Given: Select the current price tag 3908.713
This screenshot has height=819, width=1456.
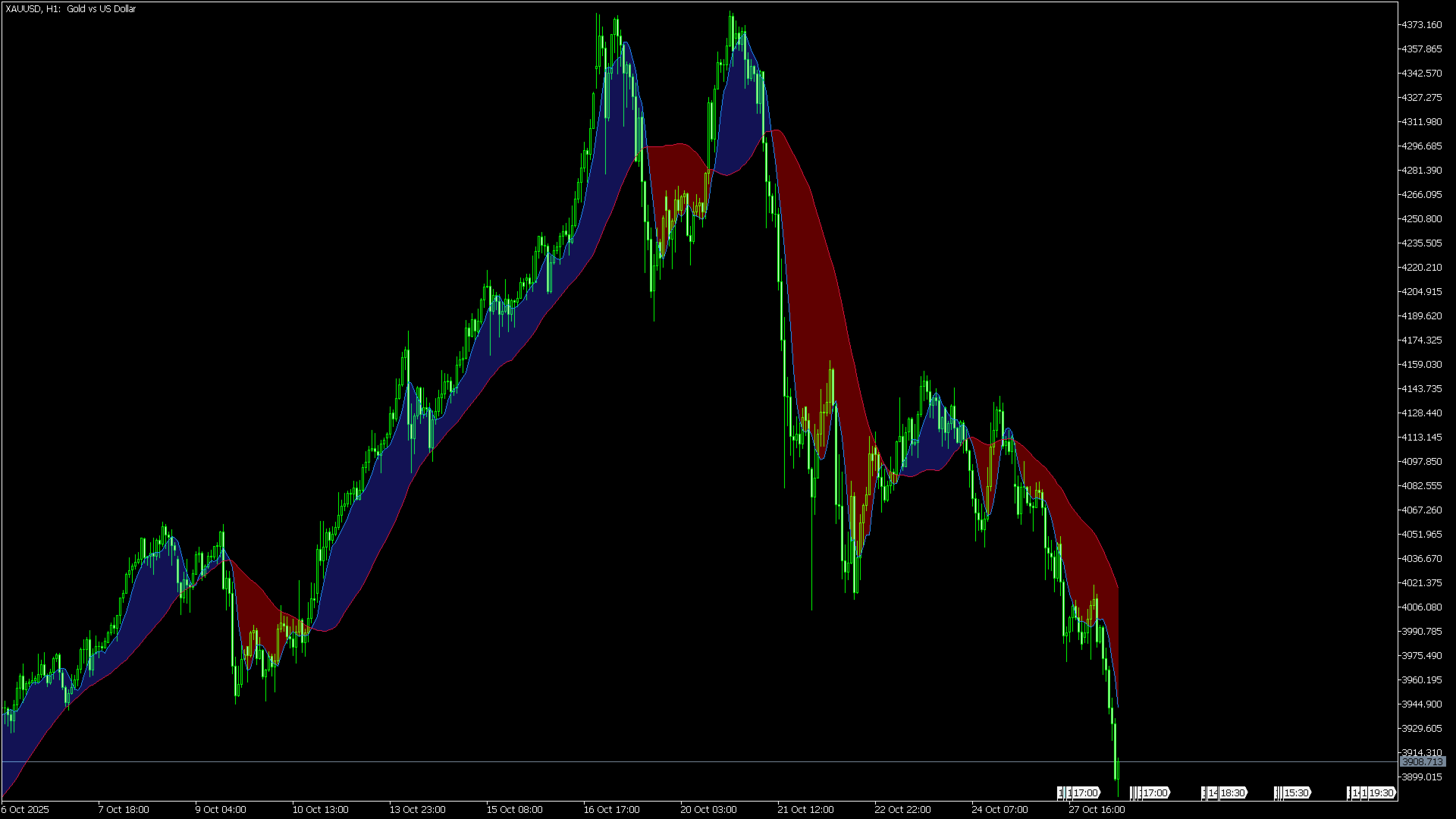Looking at the screenshot, I should coord(1424,762).
